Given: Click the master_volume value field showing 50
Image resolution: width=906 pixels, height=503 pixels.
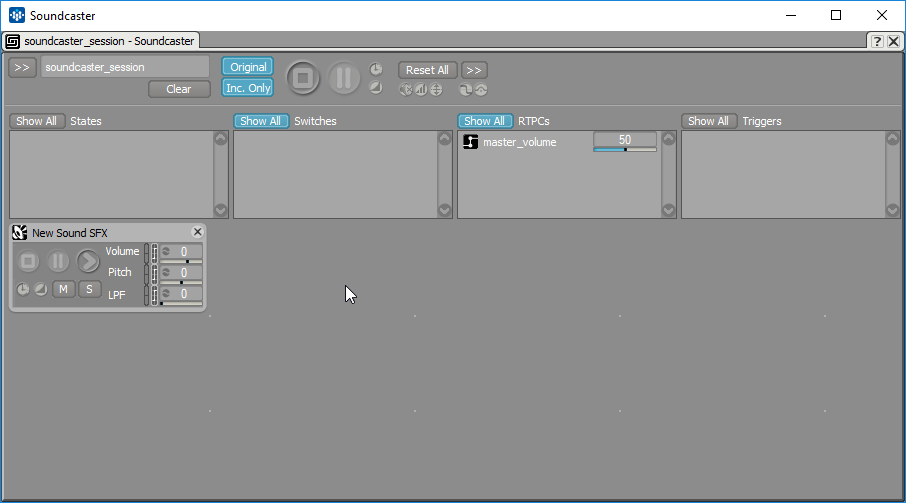Looking at the screenshot, I should 625,140.
